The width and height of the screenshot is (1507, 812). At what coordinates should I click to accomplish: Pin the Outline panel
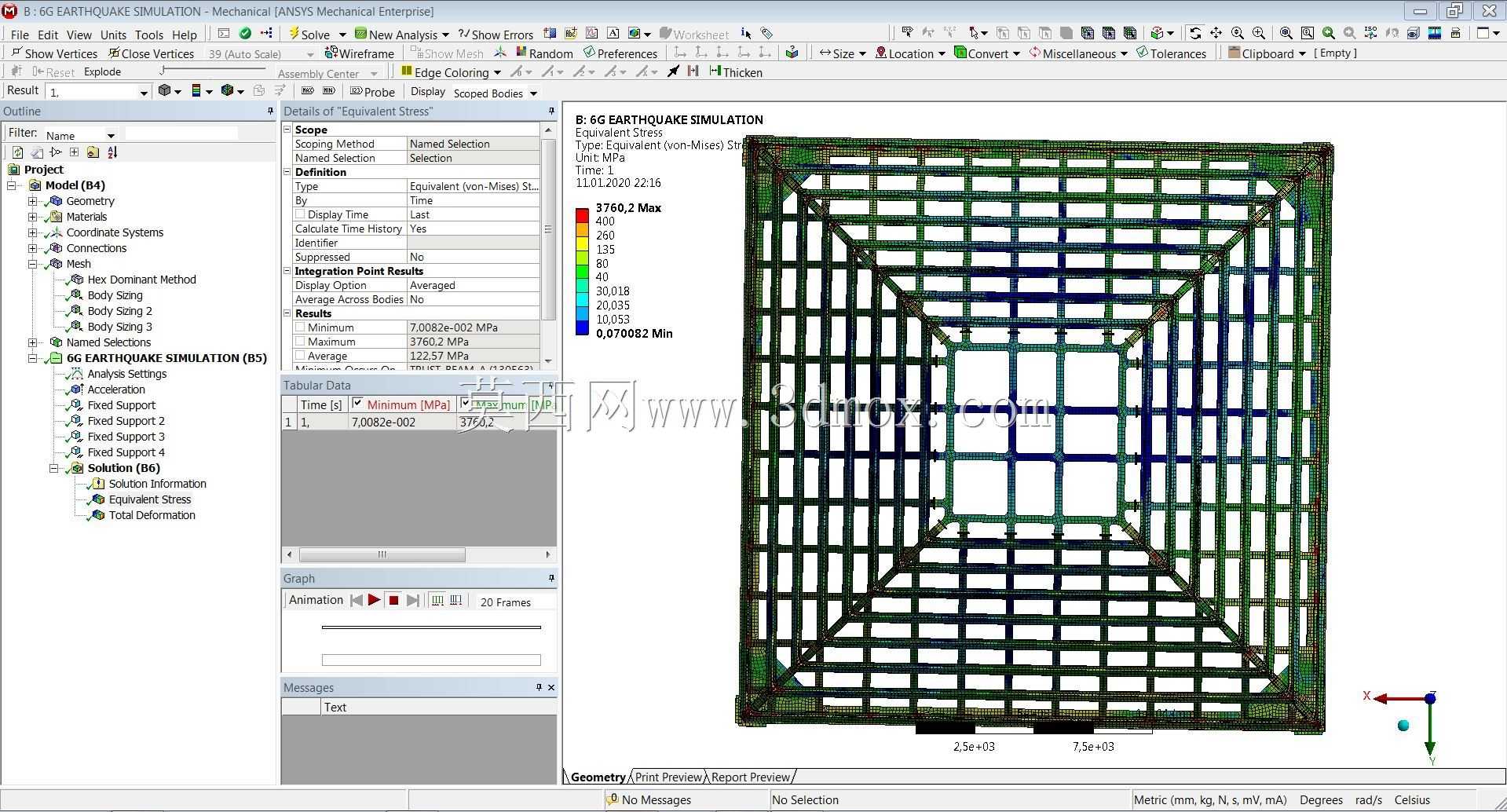270,112
